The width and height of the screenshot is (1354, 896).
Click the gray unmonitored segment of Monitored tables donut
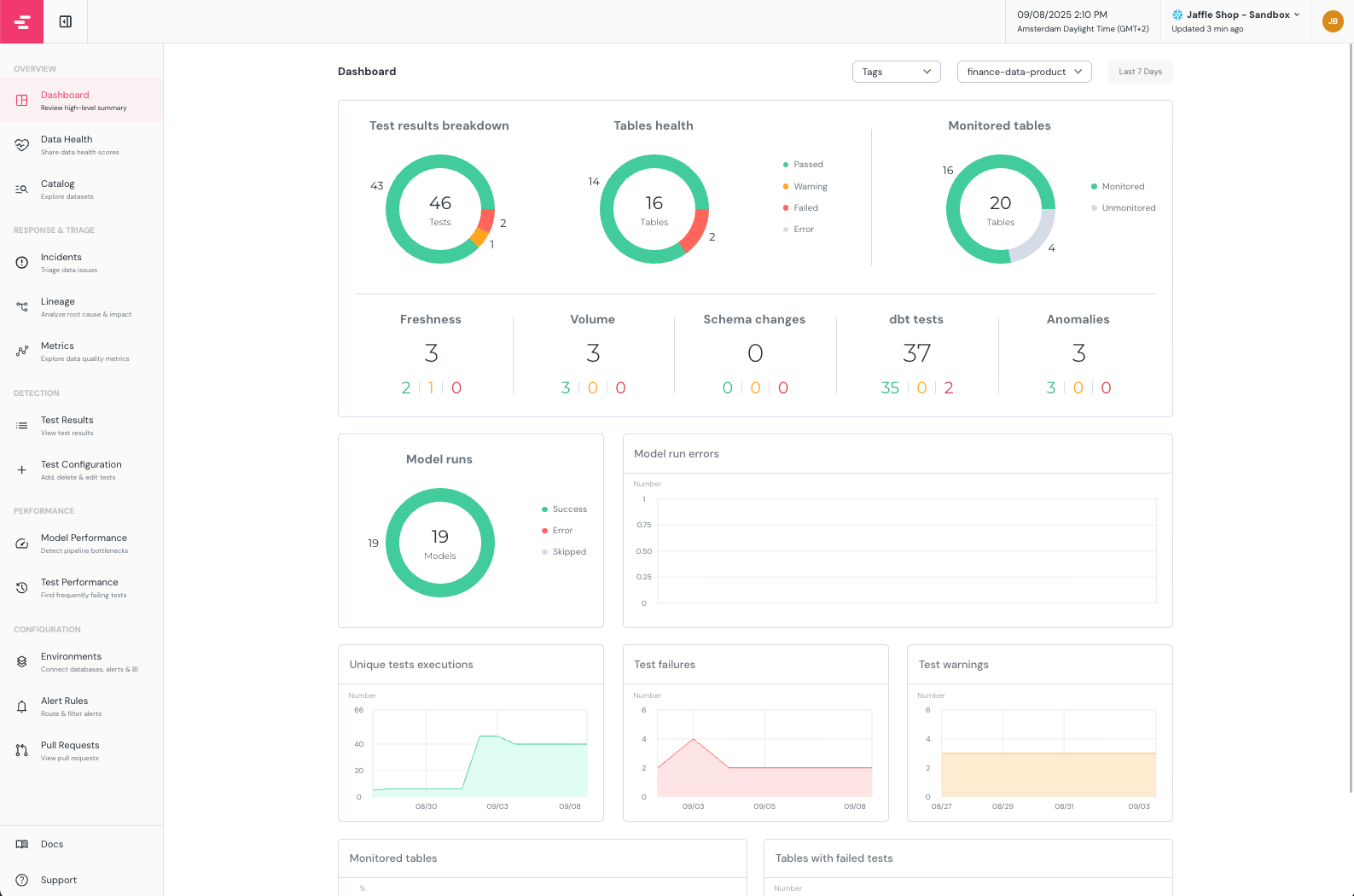[1037, 239]
